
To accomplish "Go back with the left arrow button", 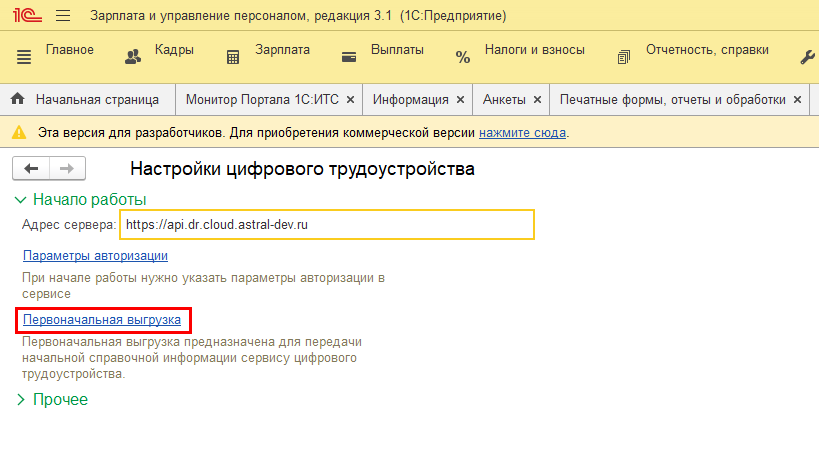I will click(x=32, y=168).
